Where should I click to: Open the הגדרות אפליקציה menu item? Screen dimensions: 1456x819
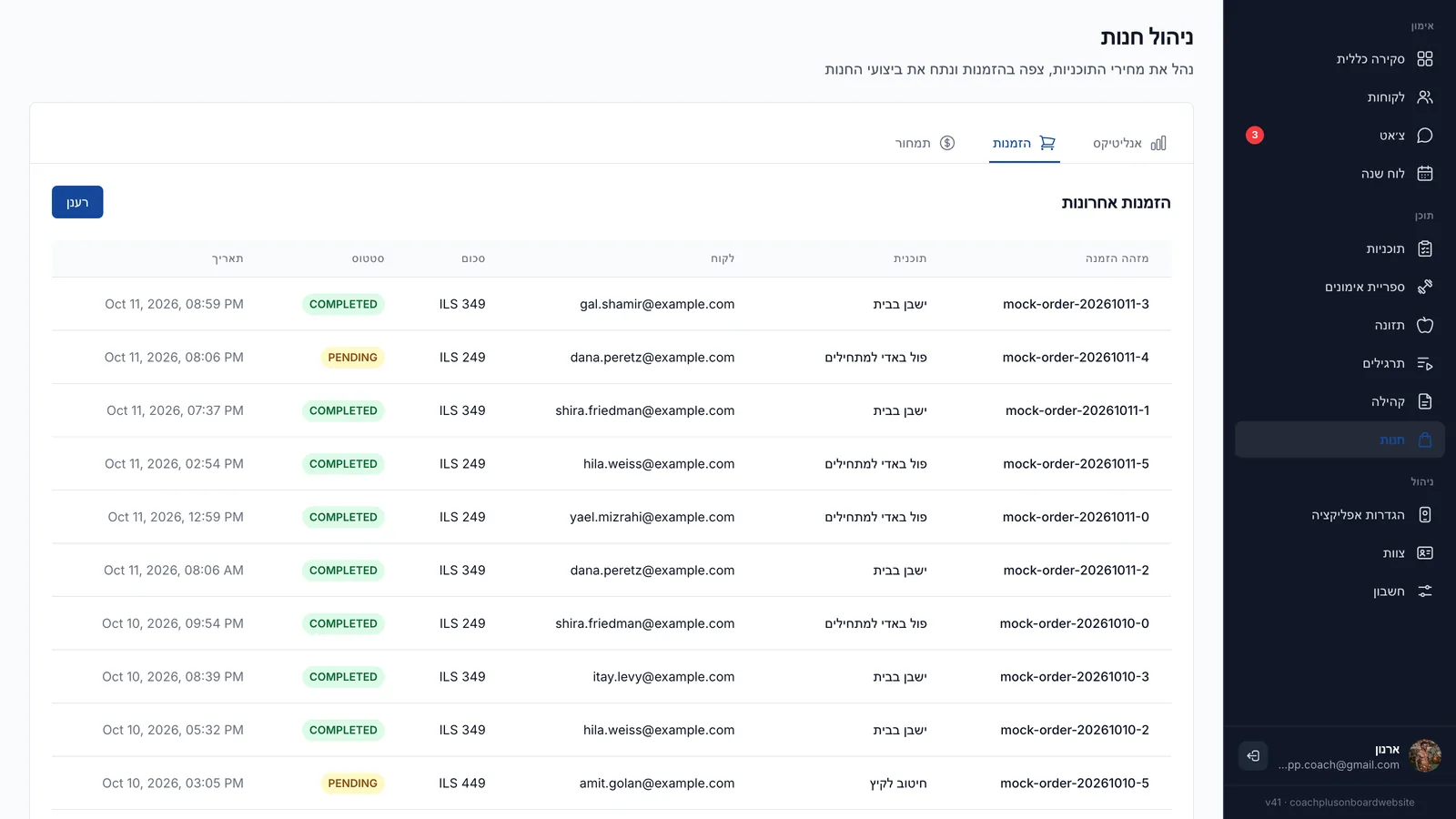tap(1358, 515)
